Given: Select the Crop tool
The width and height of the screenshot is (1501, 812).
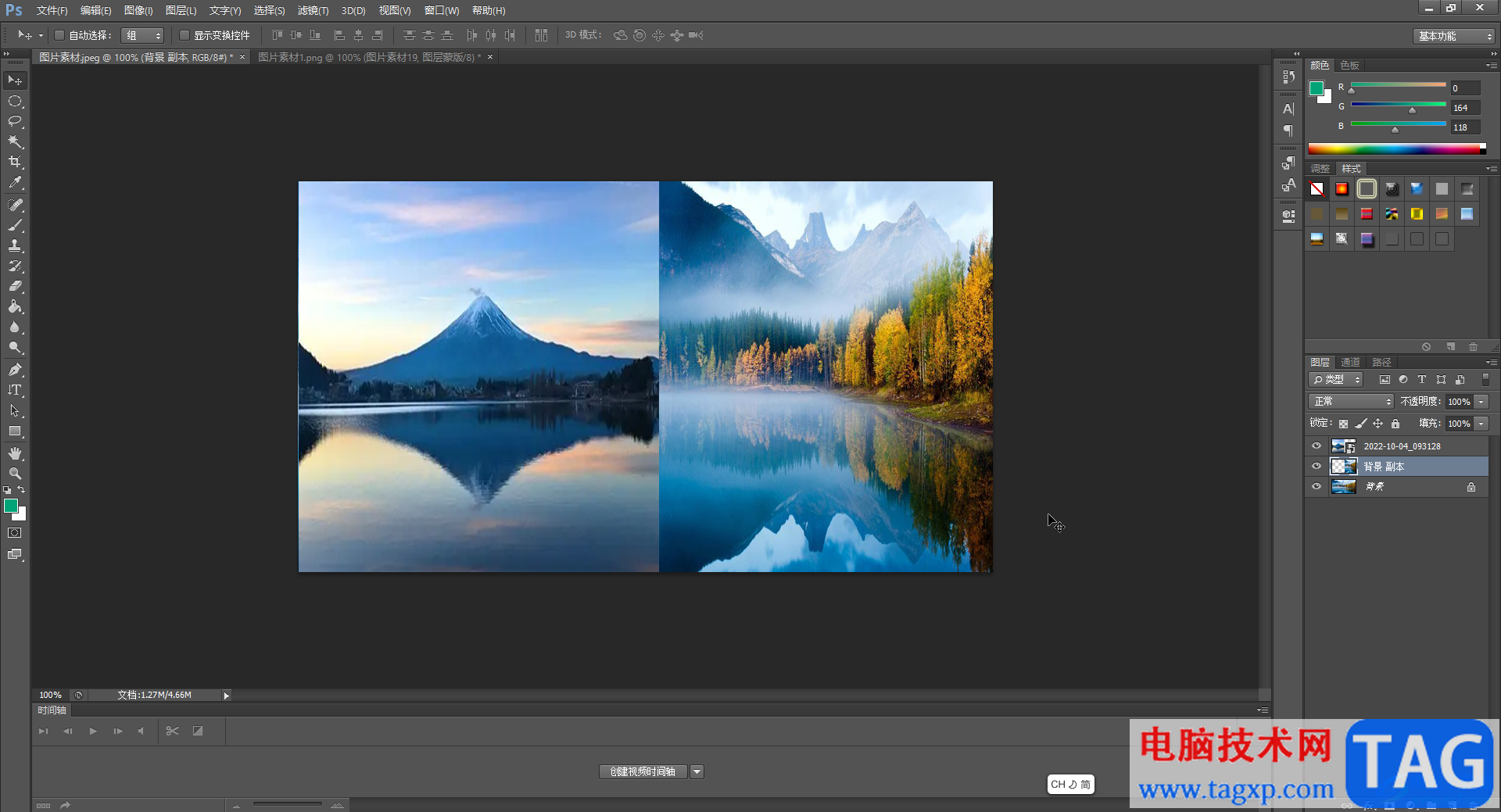Looking at the screenshot, I should pyautogui.click(x=15, y=162).
